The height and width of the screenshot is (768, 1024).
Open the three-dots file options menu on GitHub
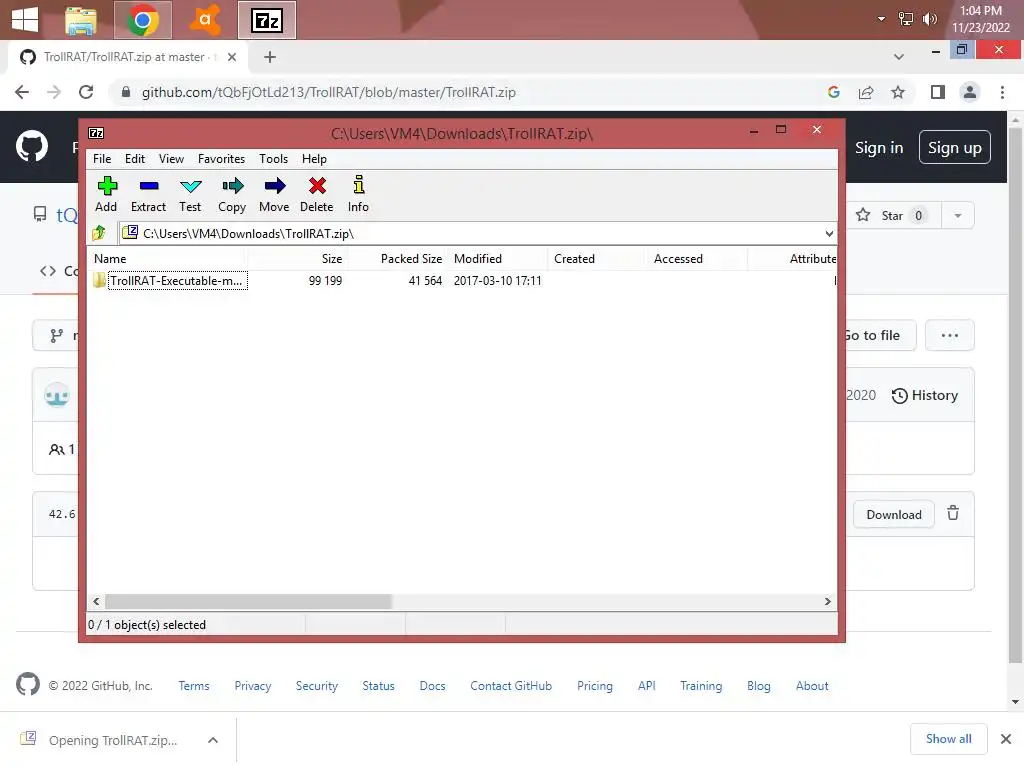950,335
